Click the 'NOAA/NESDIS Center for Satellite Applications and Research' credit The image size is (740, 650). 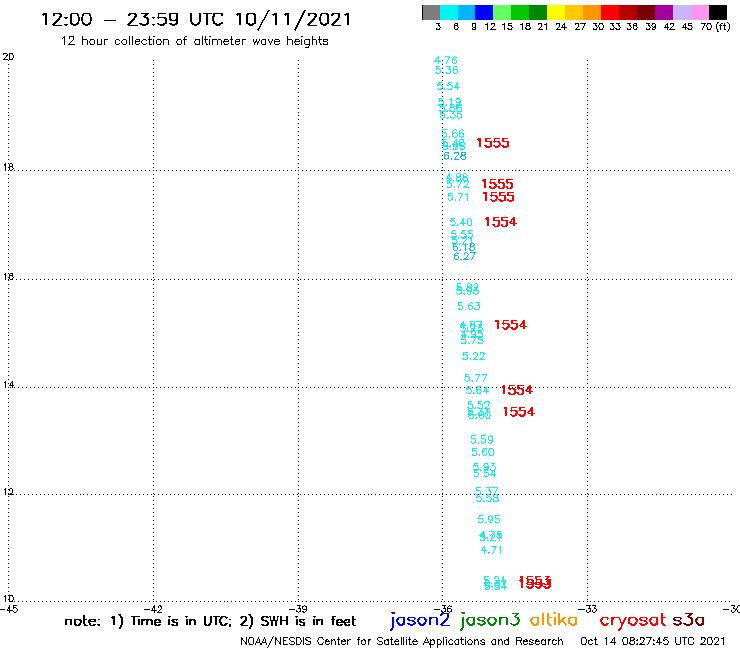(402, 642)
